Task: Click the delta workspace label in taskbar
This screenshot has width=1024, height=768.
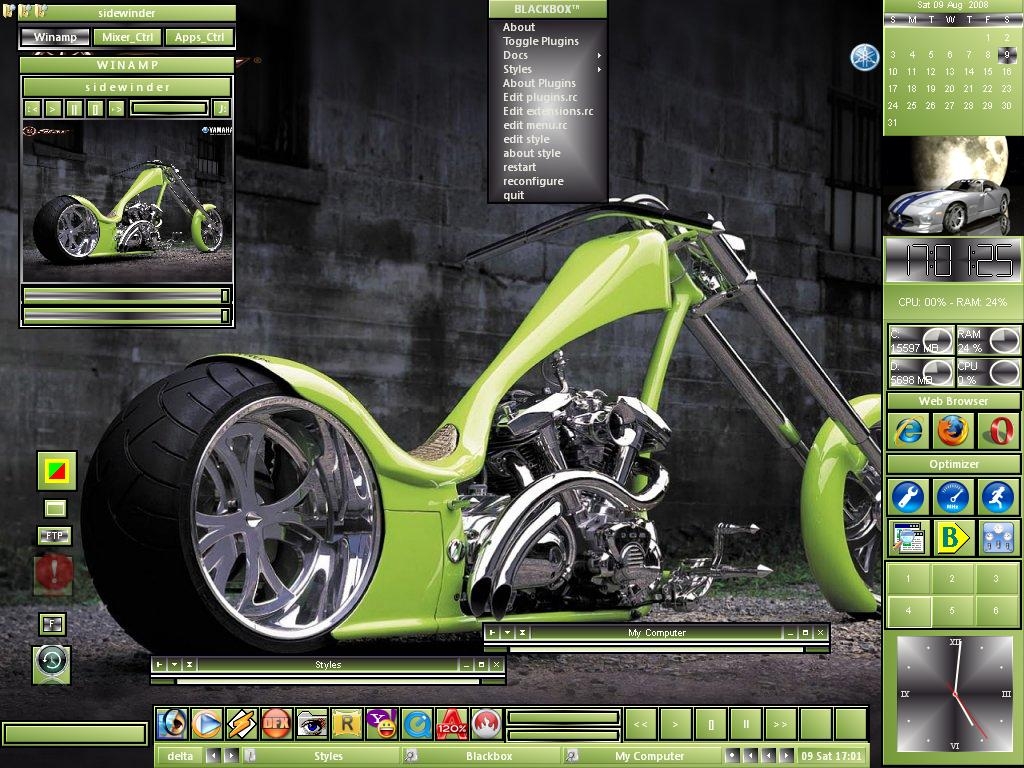Action: pos(180,756)
